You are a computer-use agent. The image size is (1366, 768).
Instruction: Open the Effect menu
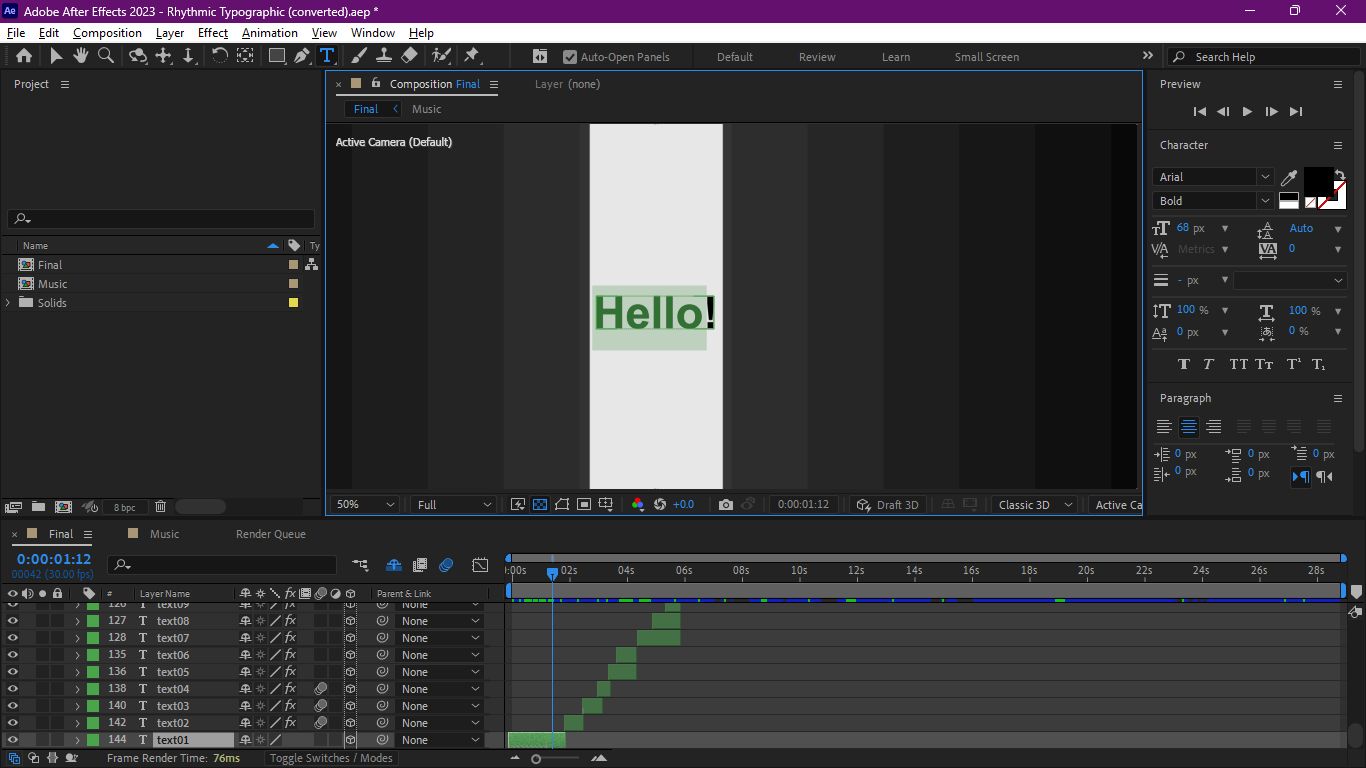click(x=213, y=33)
